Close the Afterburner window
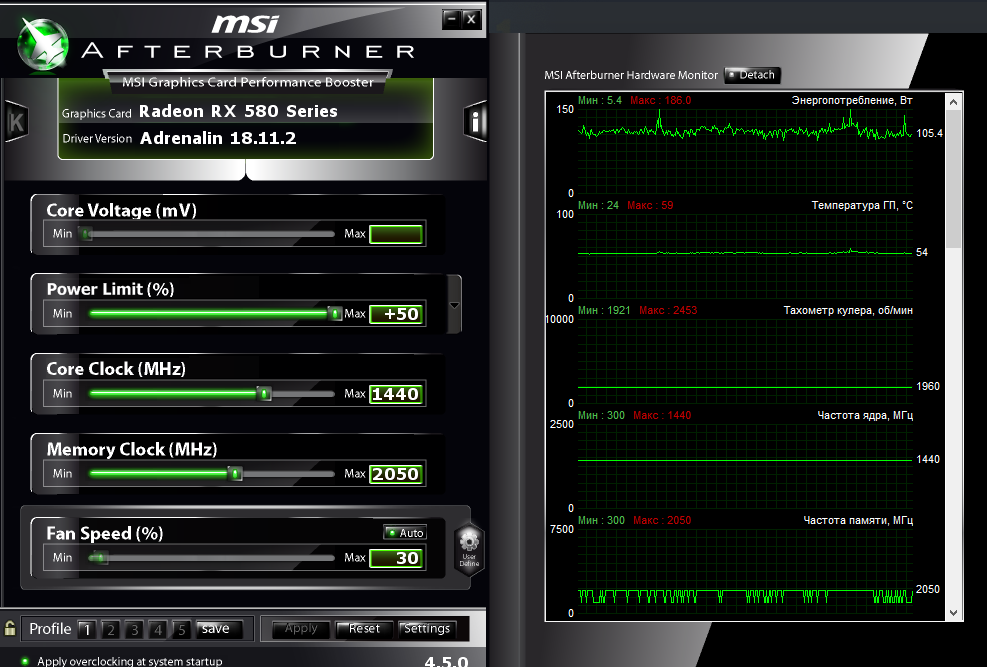987x667 pixels. (x=471, y=20)
